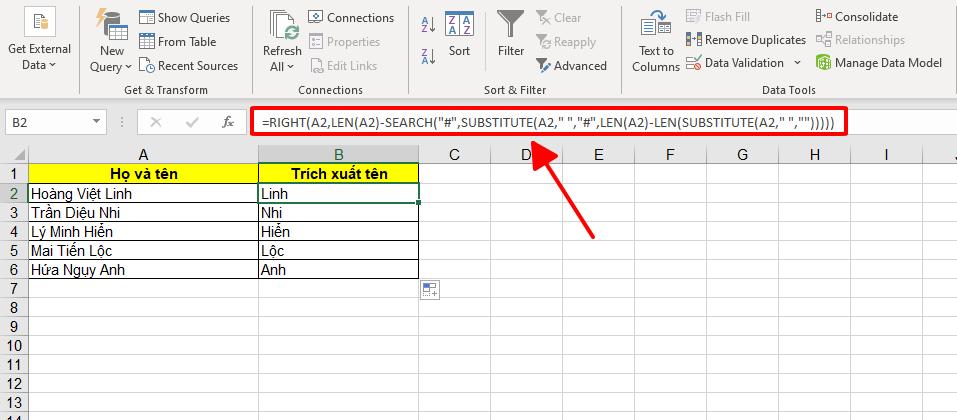Select column I header
The width and height of the screenshot is (957, 420).
point(886,155)
